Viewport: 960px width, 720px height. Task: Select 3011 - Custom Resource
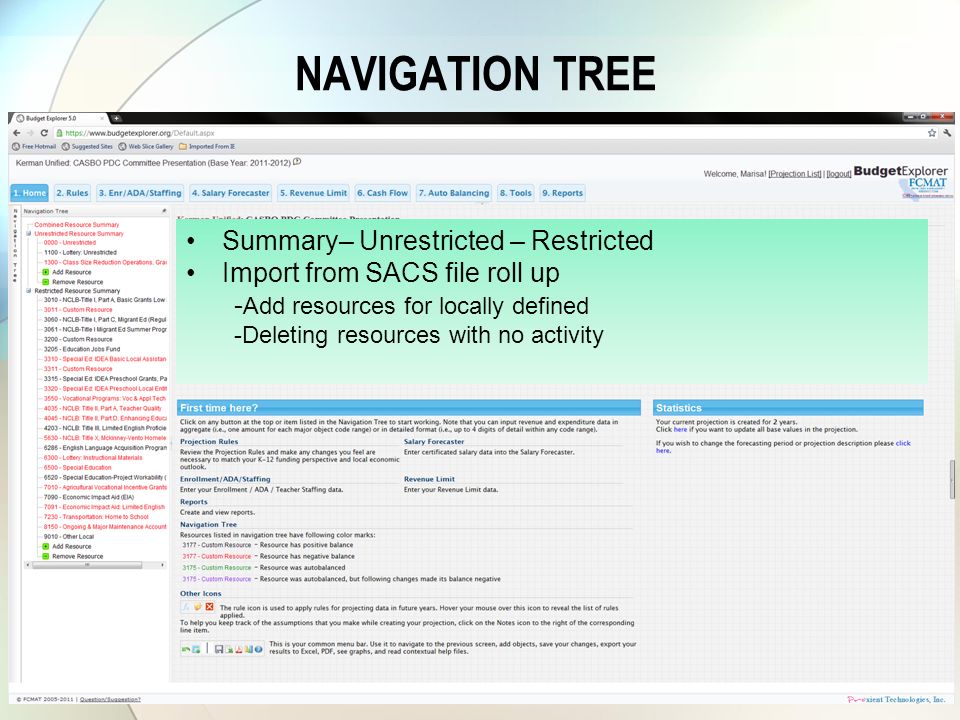coord(78,310)
